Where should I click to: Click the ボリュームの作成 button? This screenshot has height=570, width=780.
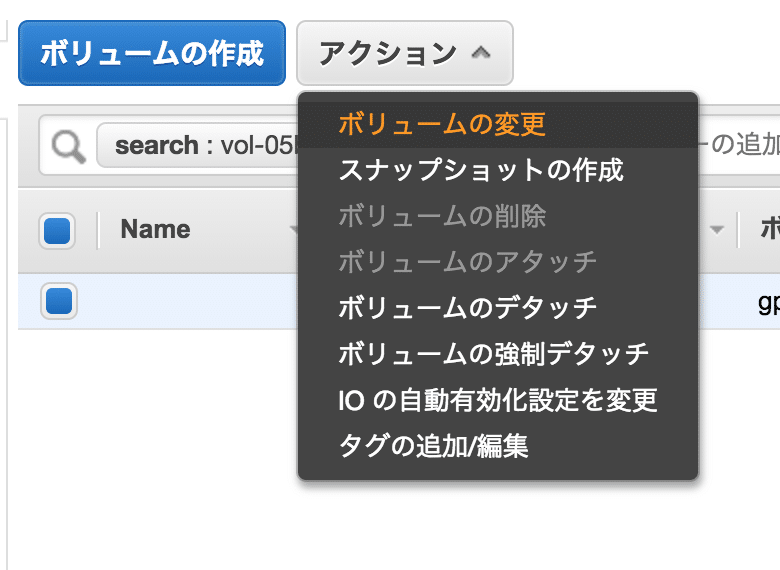click(152, 53)
